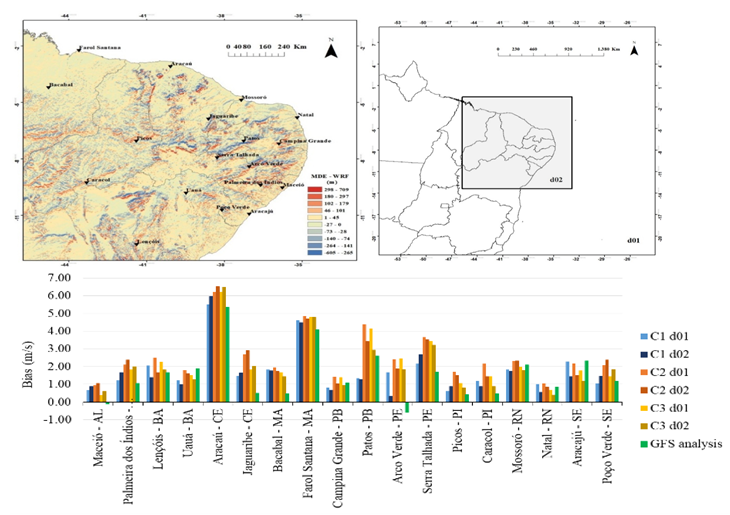Click the Jaguaribe - CE axis label

pyautogui.click(x=247, y=443)
